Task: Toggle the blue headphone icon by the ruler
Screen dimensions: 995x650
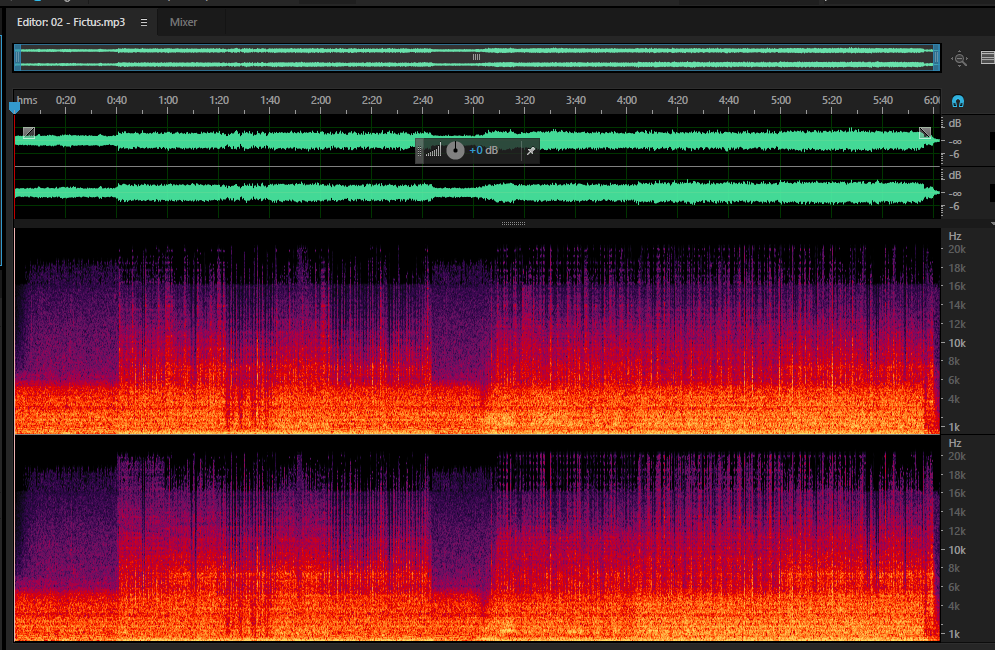Action: [958, 101]
